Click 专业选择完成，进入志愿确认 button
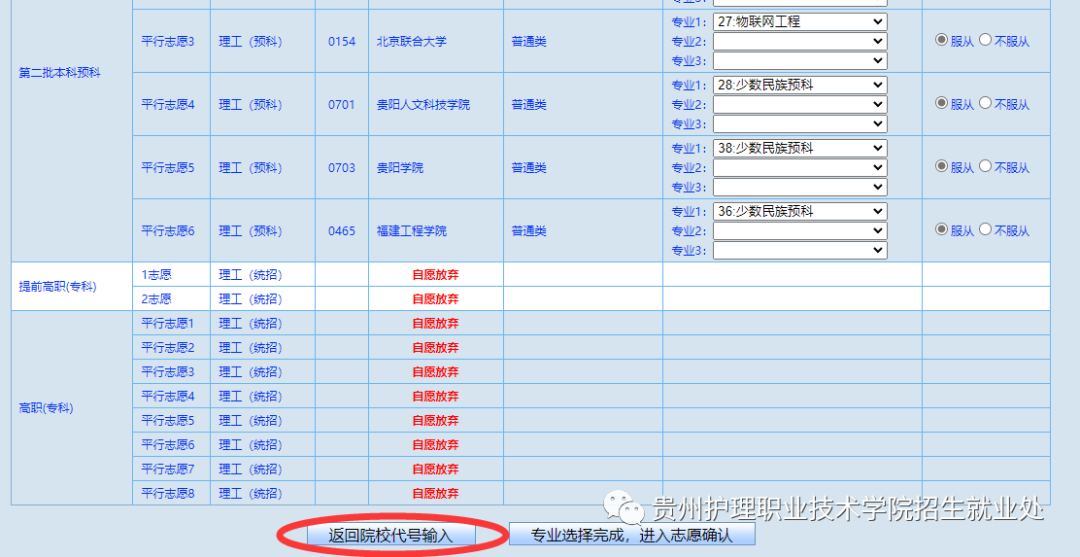1080x557 pixels. pyautogui.click(x=632, y=535)
